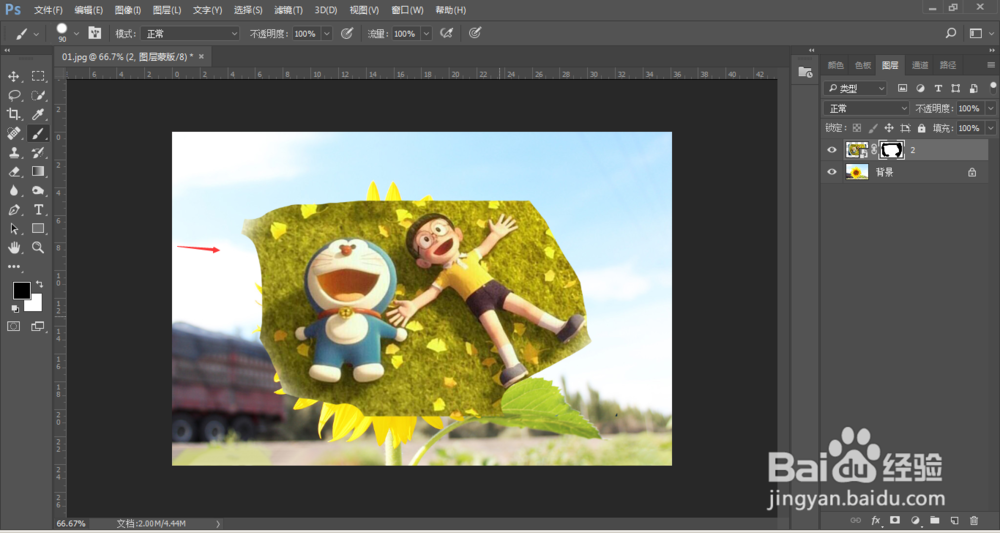1000x533 pixels.
Task: Open the tool preset picker arrow
Action: point(36,33)
